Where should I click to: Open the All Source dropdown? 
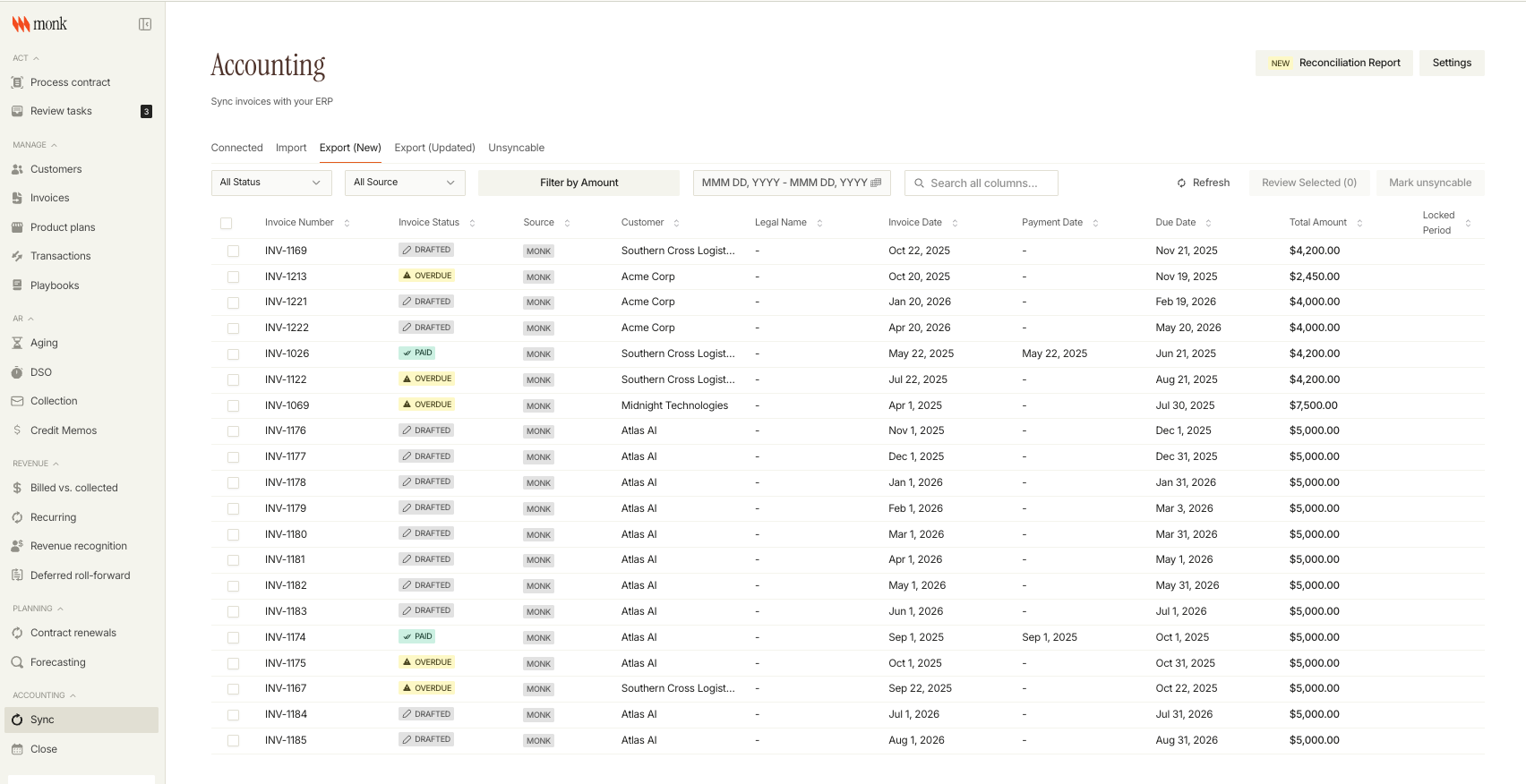pos(404,183)
